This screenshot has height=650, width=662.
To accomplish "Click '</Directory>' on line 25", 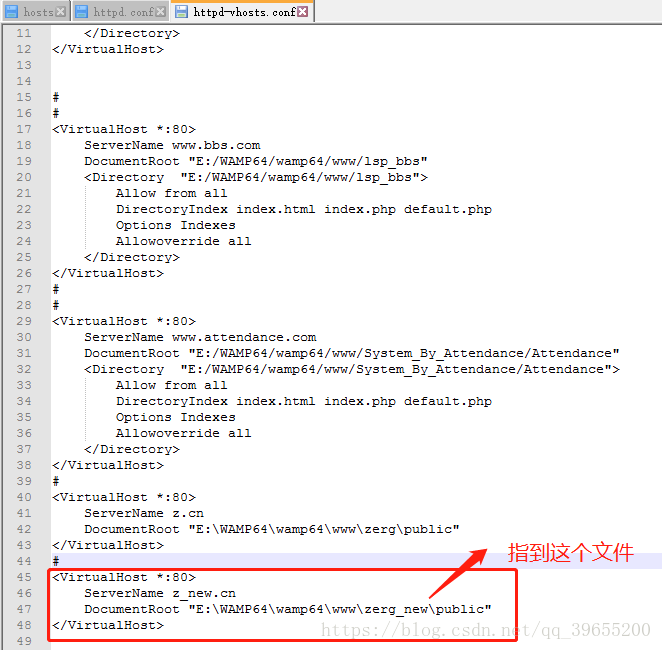I will coord(132,257).
